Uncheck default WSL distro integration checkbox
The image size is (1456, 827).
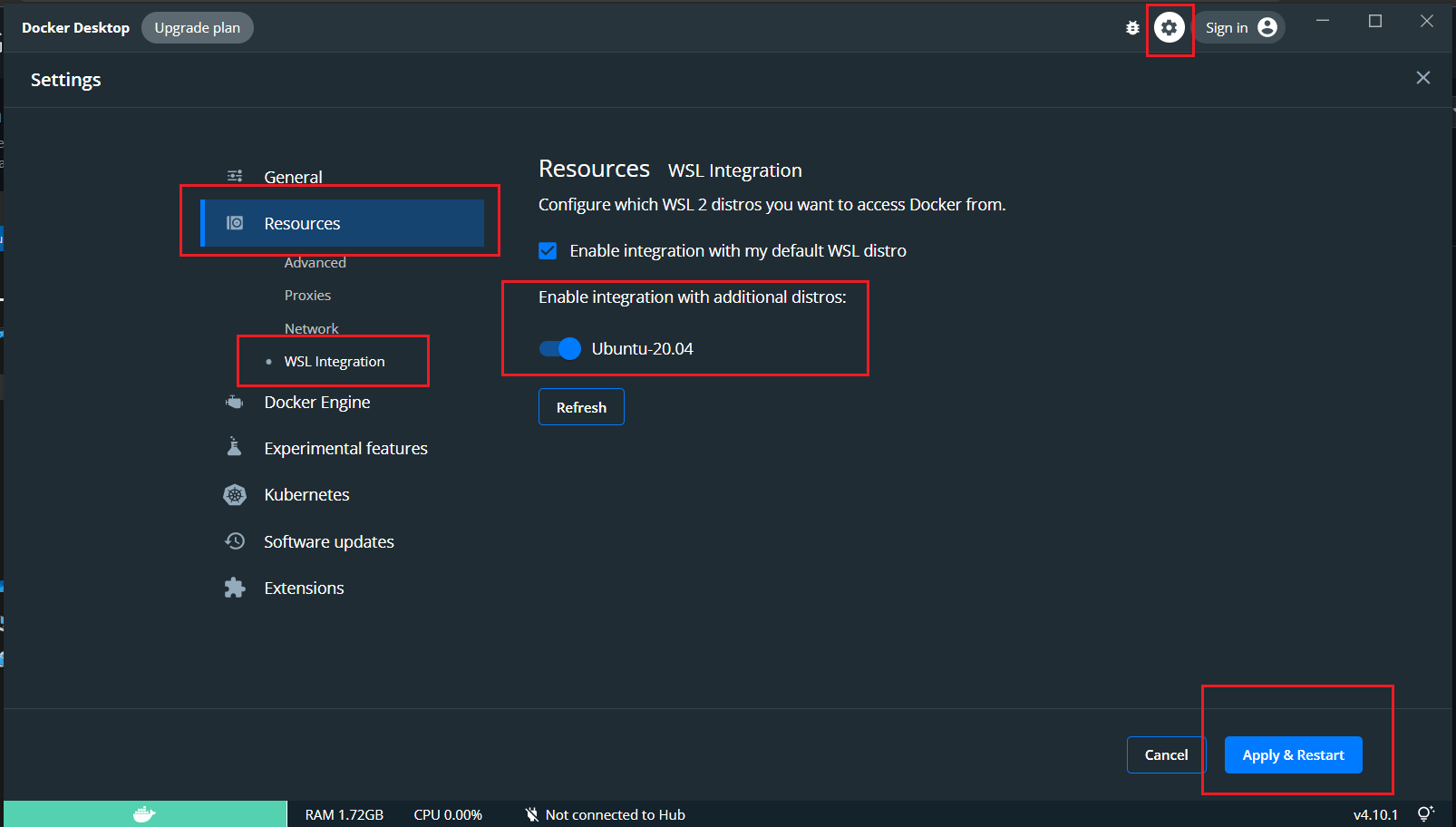tap(548, 251)
